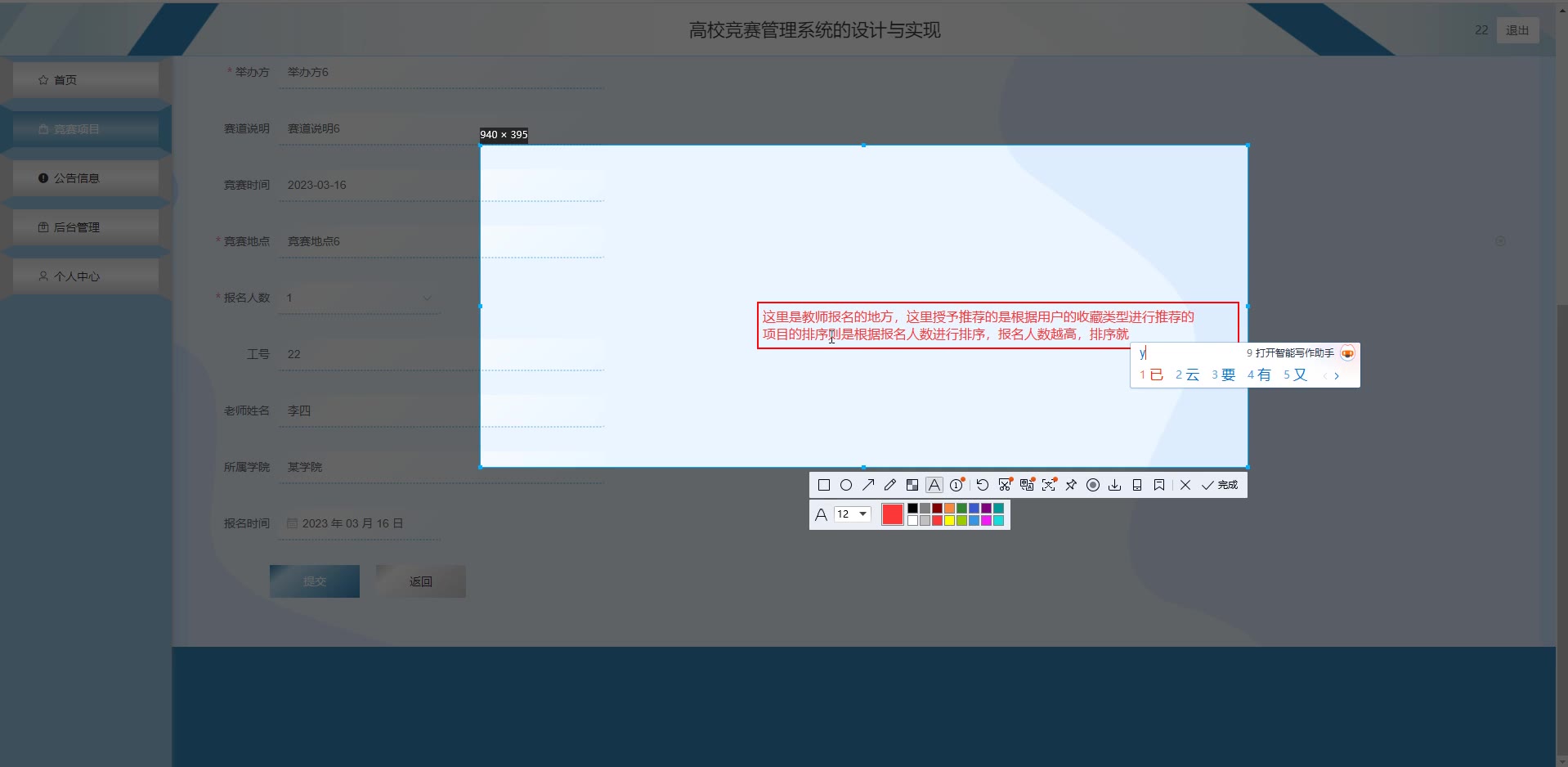Choose IME candidate 5 又
Viewport: 1568px width, 767px height.
(1295, 375)
